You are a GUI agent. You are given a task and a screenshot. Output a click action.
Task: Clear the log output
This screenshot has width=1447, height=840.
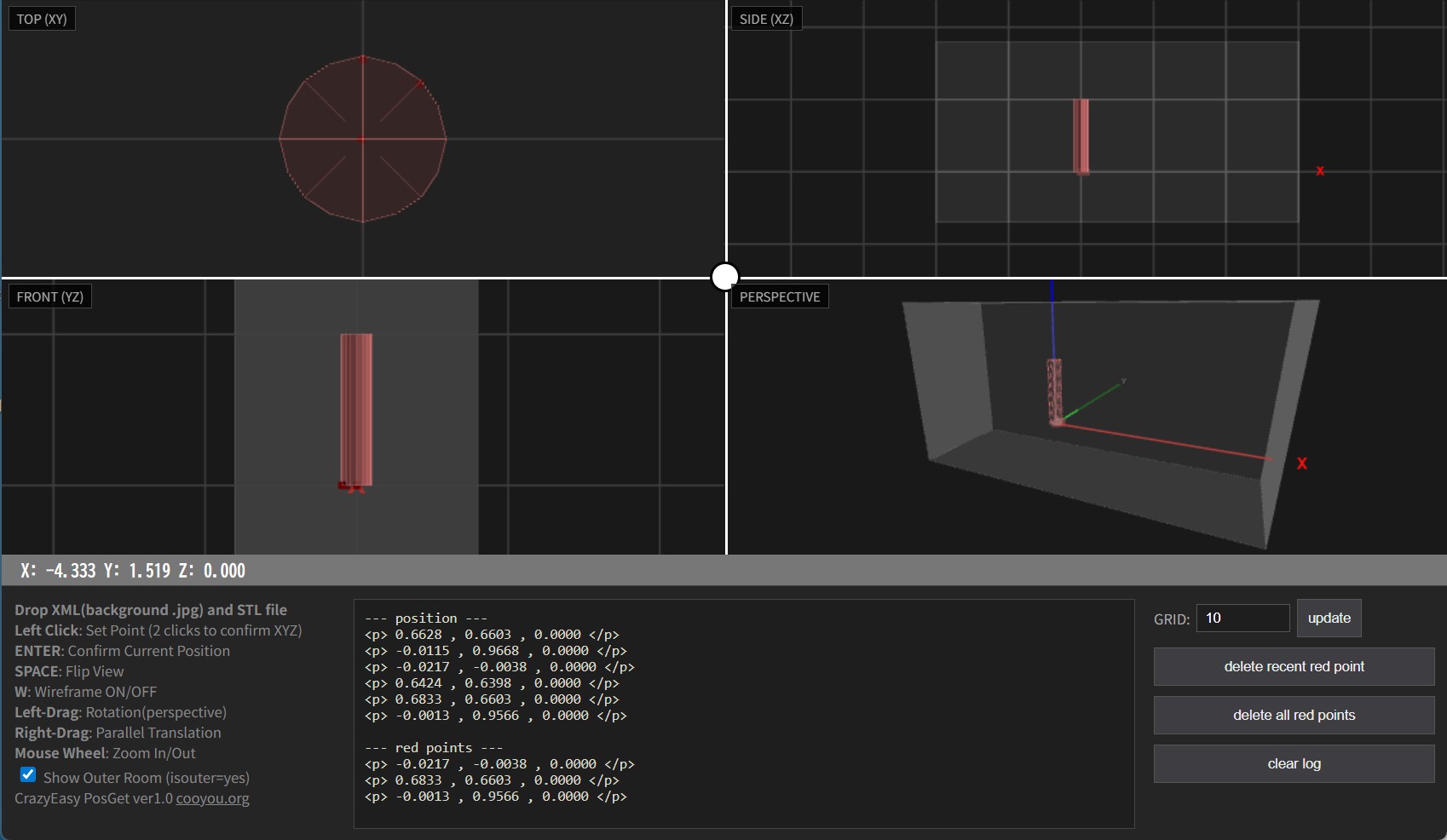tap(1294, 763)
